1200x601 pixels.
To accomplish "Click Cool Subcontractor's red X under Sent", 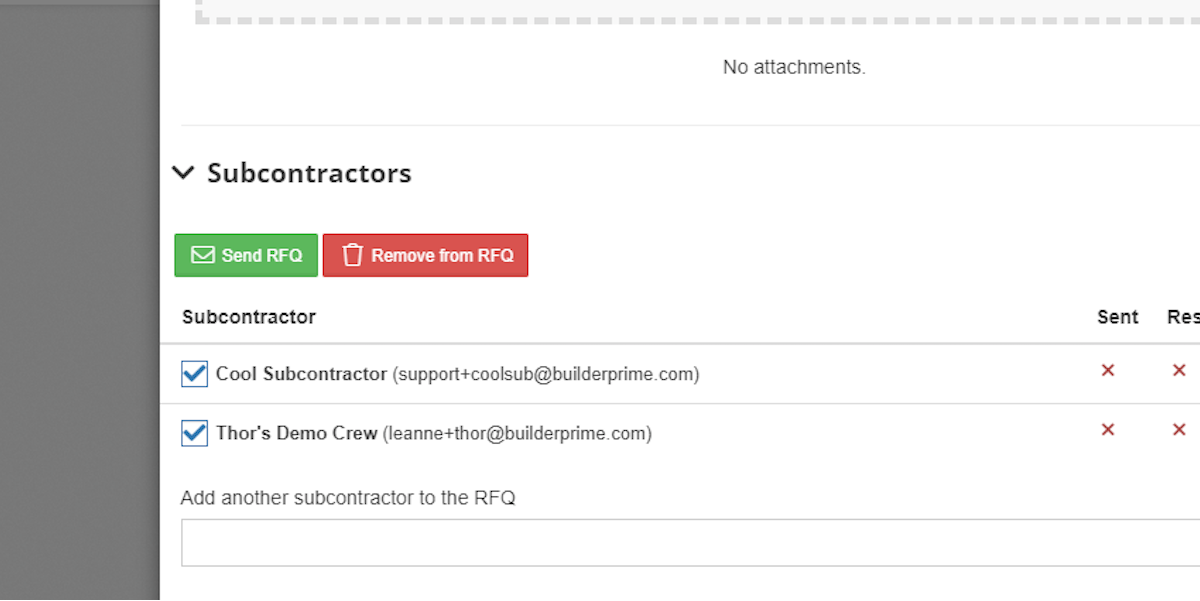I will click(x=1108, y=371).
